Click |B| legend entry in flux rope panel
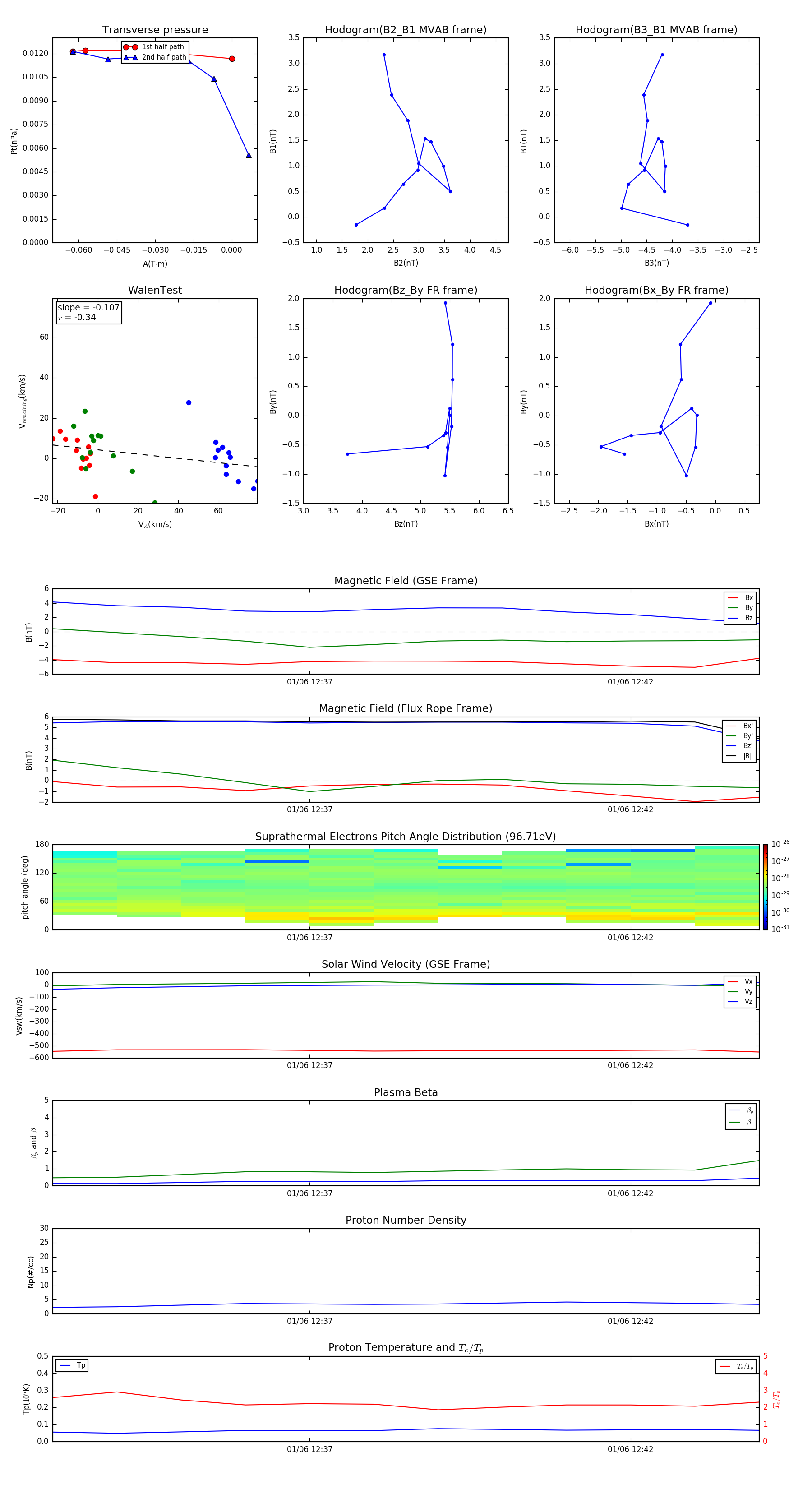 point(739,756)
